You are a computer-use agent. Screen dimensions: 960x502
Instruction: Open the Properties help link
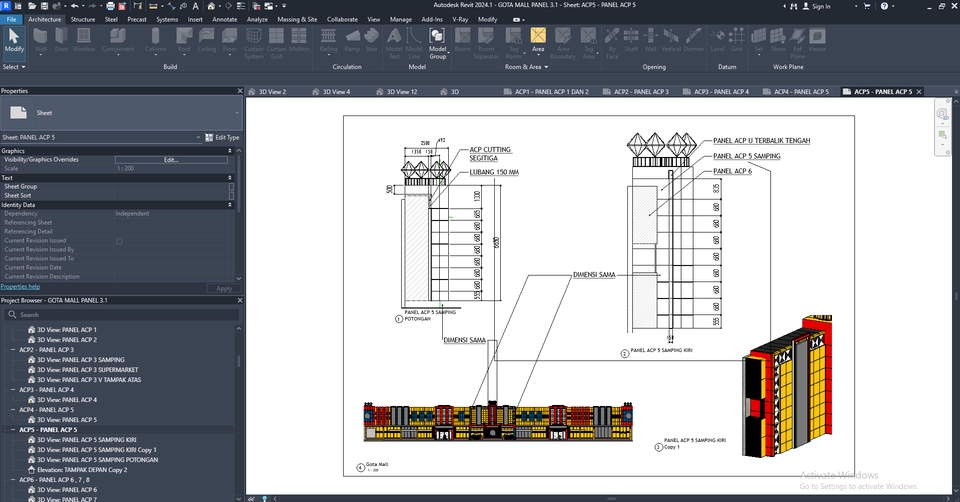(x=20, y=287)
